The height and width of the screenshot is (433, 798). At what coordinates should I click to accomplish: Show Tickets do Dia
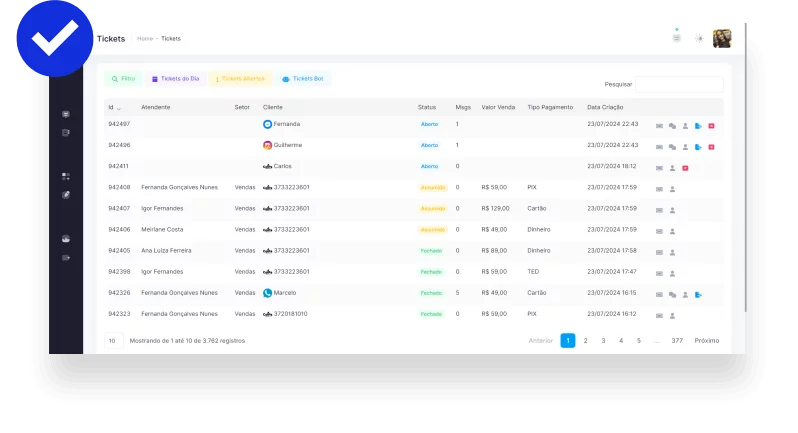[176, 79]
